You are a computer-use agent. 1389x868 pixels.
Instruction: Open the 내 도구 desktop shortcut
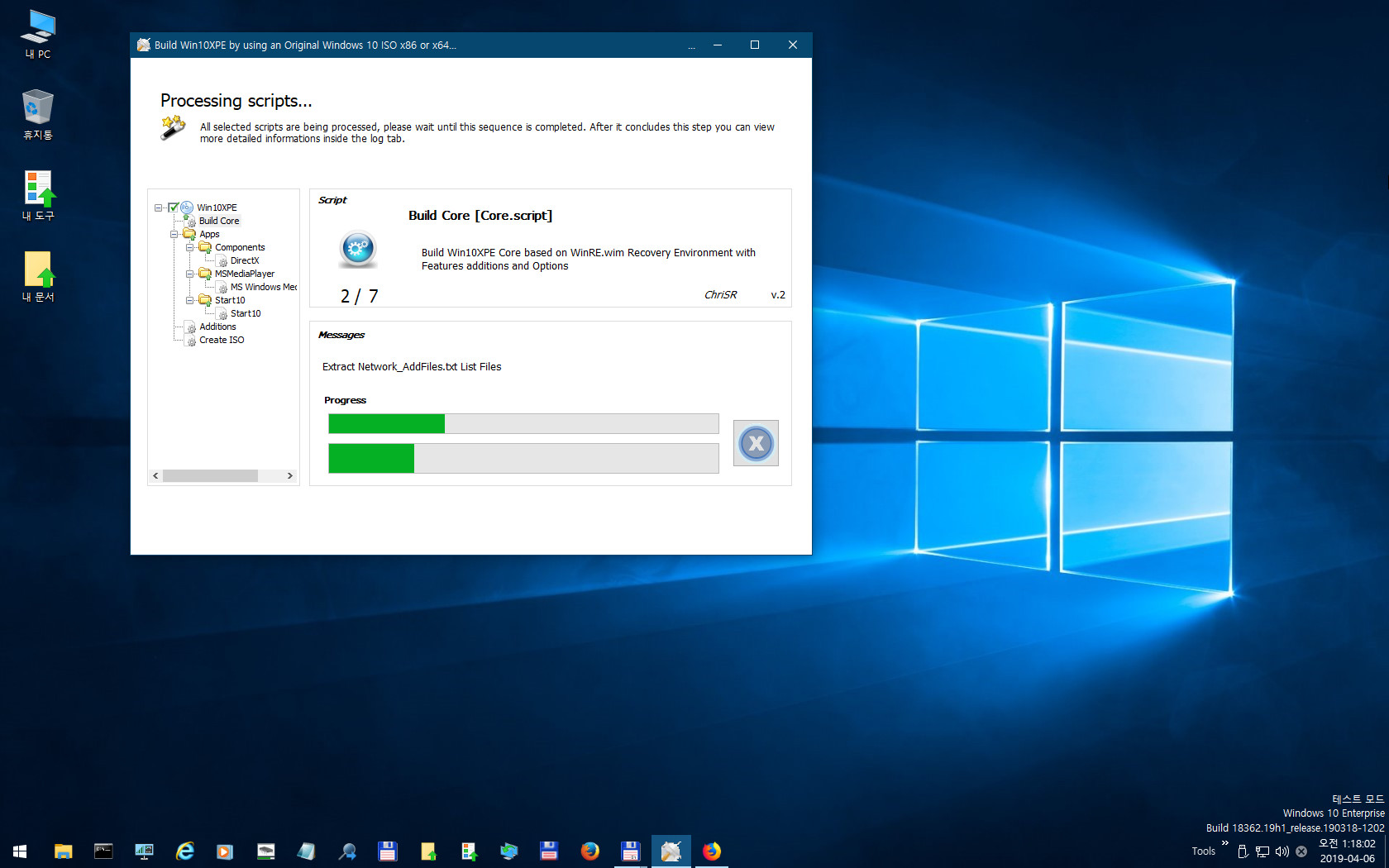pyautogui.click(x=38, y=196)
